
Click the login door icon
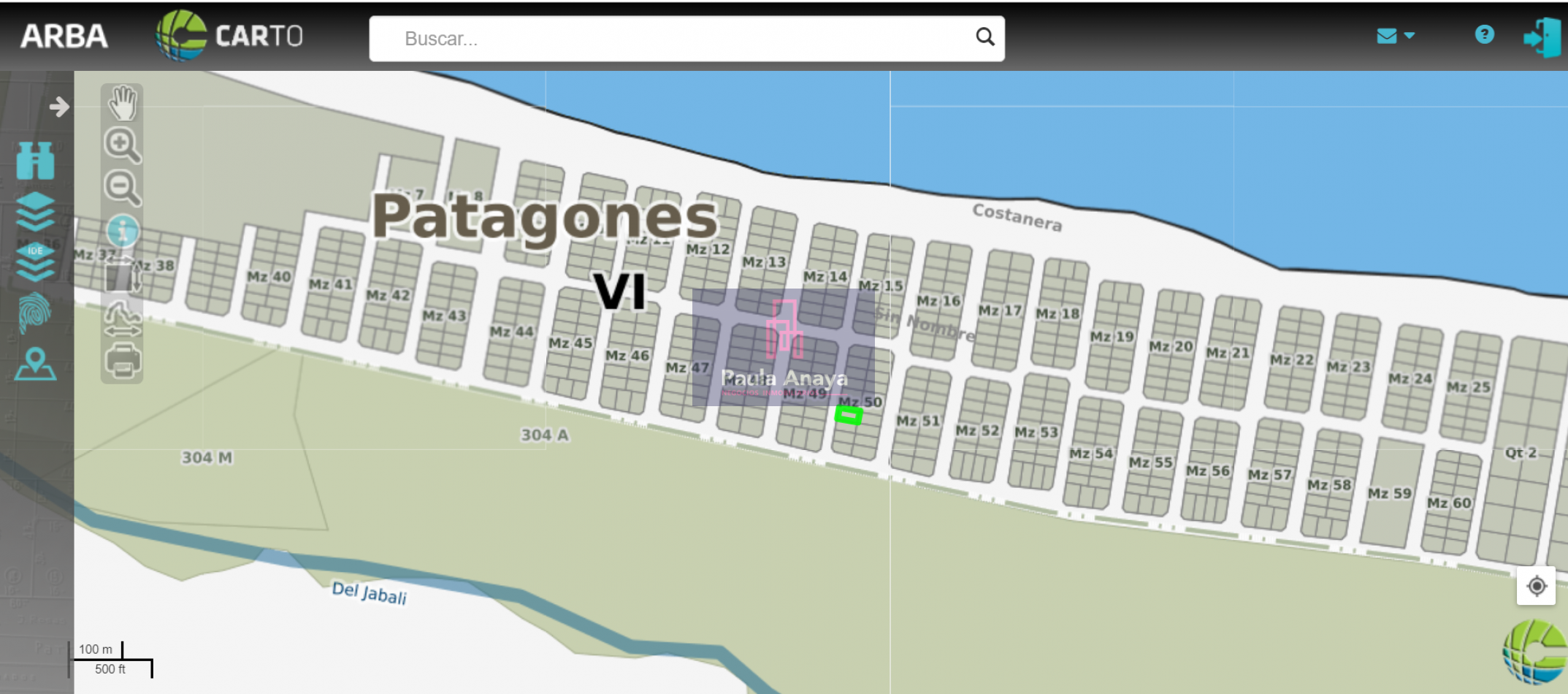1542,37
